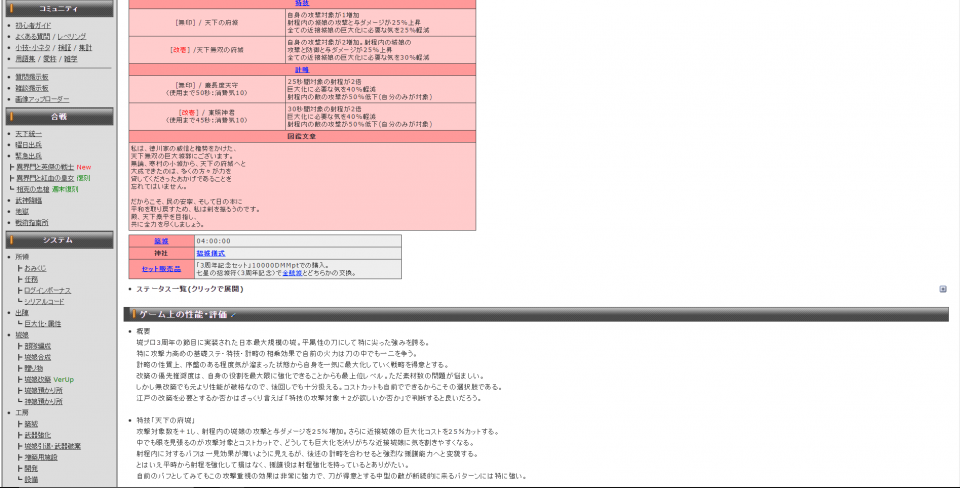Select シリアルコード in the sidebar tree
Screen dimensions: 960x488
click(47, 301)
